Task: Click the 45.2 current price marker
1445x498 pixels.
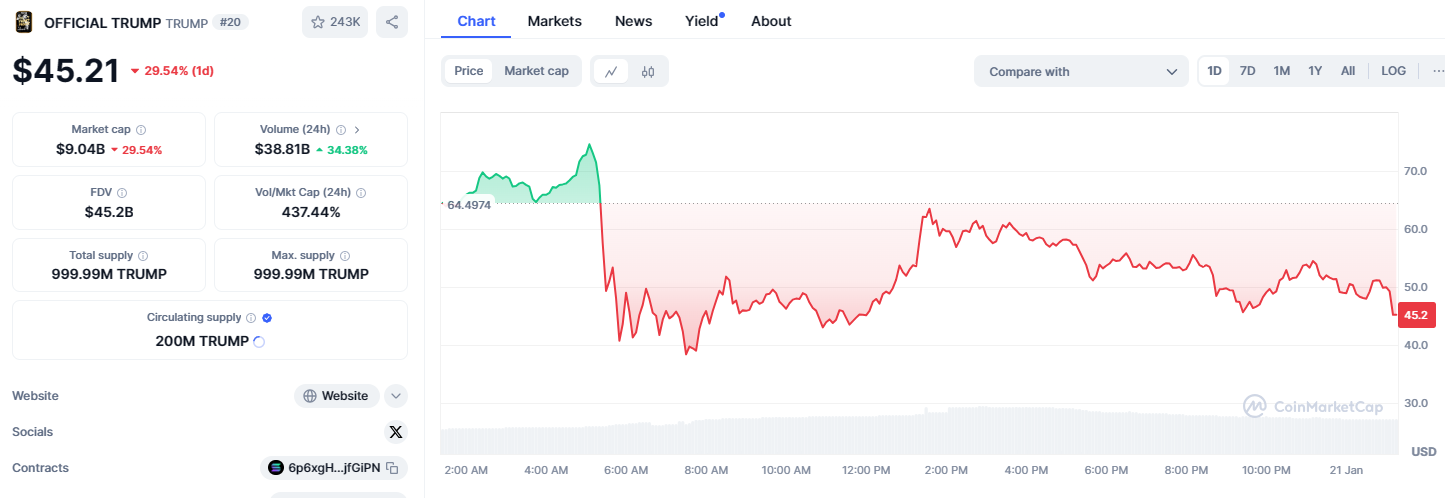Action: click(x=1416, y=315)
